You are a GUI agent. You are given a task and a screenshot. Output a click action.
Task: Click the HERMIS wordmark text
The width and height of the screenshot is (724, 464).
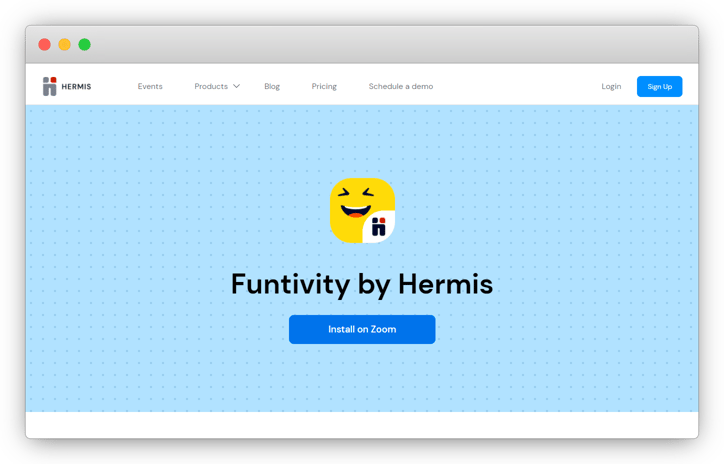(x=76, y=87)
